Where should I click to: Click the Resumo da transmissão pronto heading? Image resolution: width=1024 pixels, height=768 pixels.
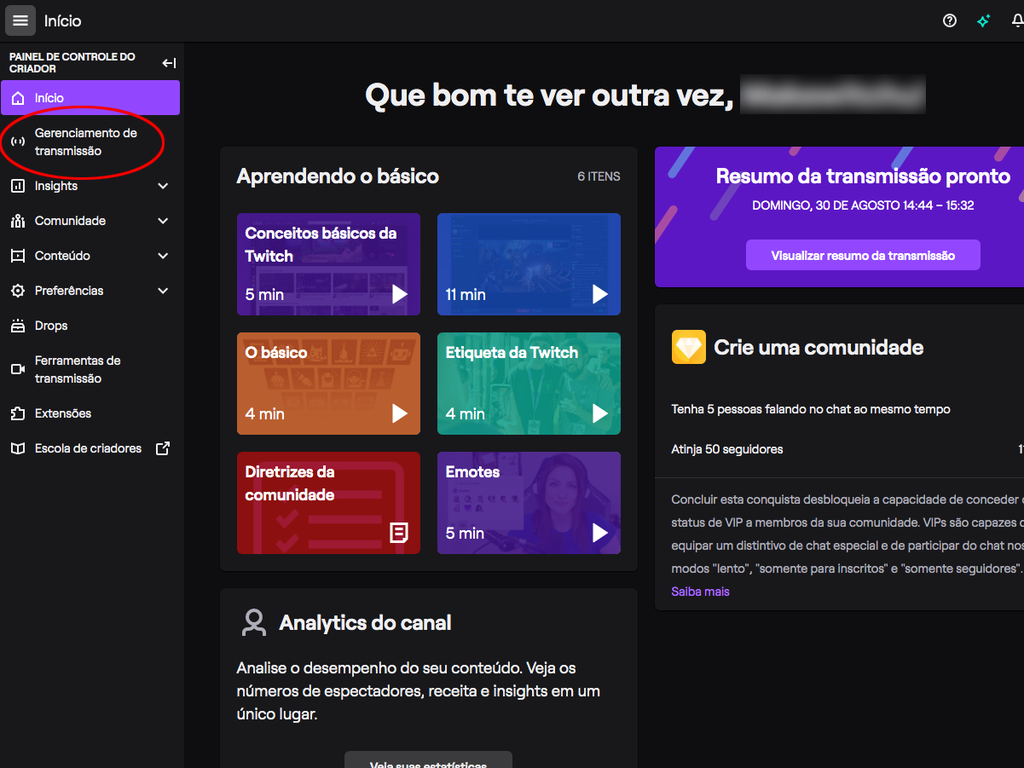click(x=863, y=176)
